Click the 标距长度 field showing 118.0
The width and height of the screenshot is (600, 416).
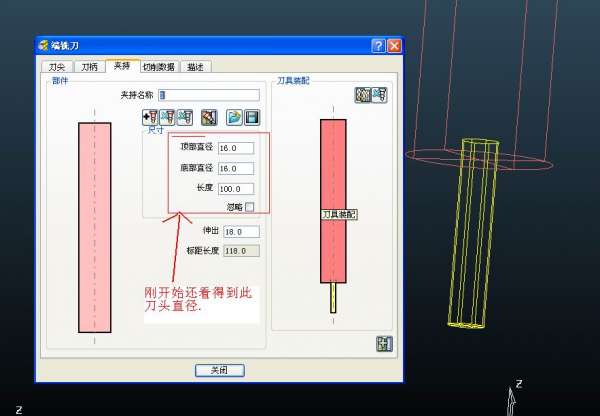[241, 251]
